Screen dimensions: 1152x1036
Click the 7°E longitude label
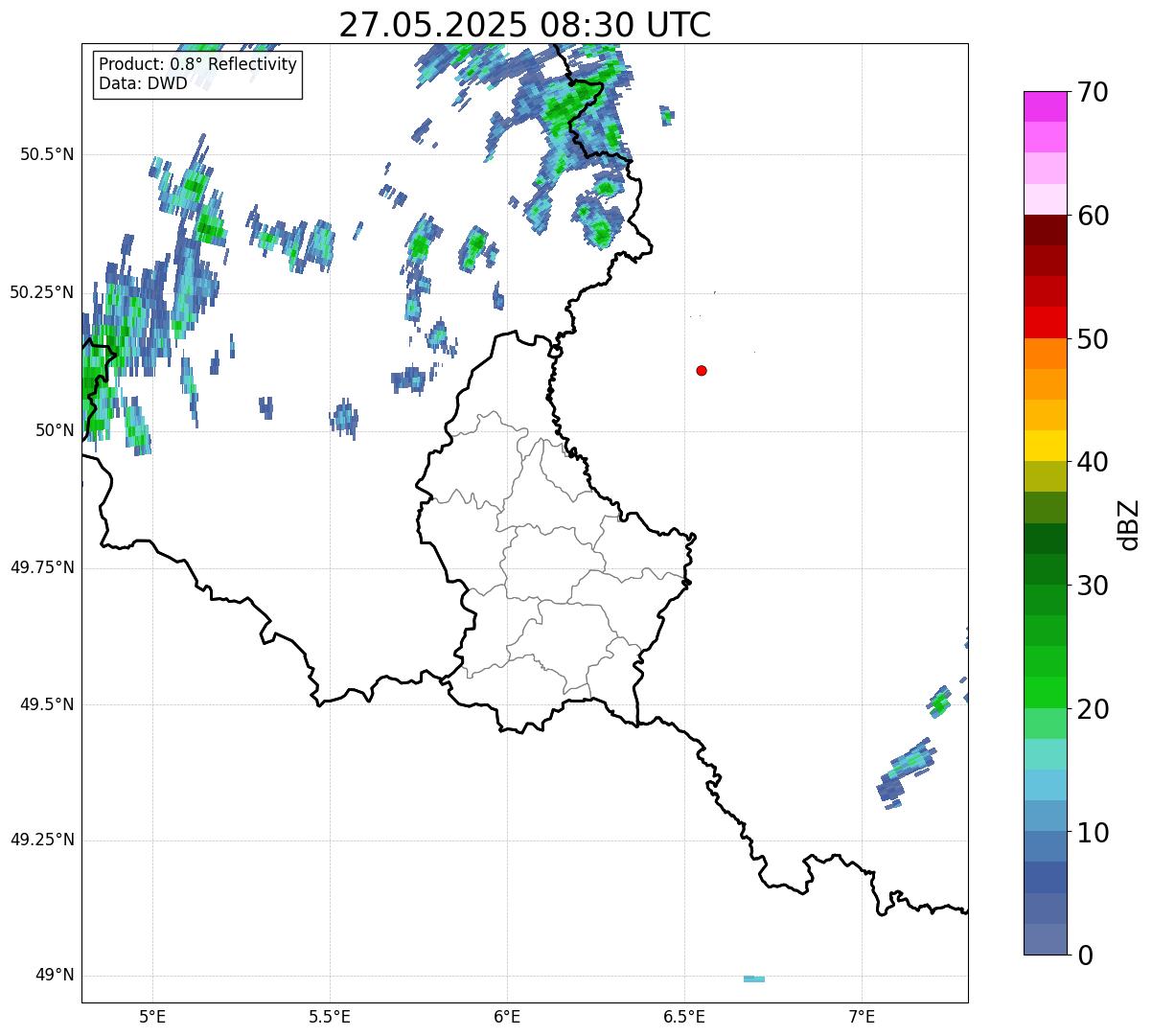tap(862, 1016)
